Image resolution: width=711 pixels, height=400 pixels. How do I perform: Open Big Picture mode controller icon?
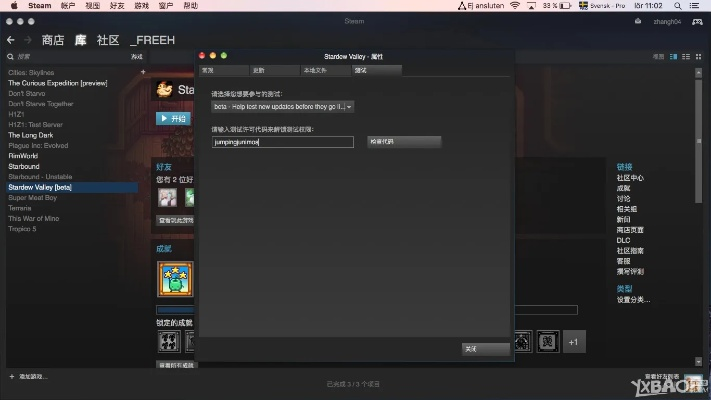click(x=697, y=22)
